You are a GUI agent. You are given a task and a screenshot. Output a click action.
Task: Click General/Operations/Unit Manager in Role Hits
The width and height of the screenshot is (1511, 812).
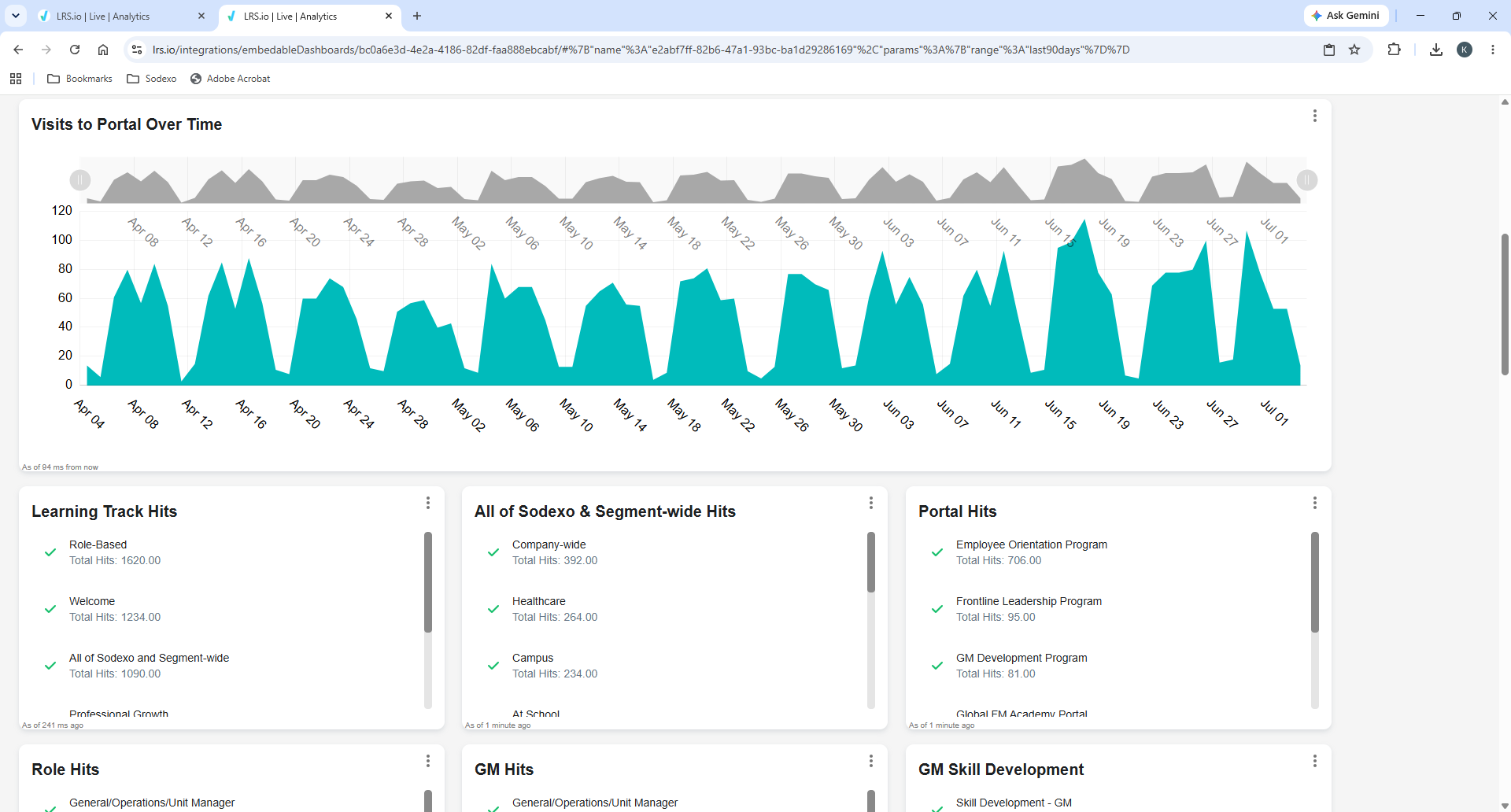[152, 803]
